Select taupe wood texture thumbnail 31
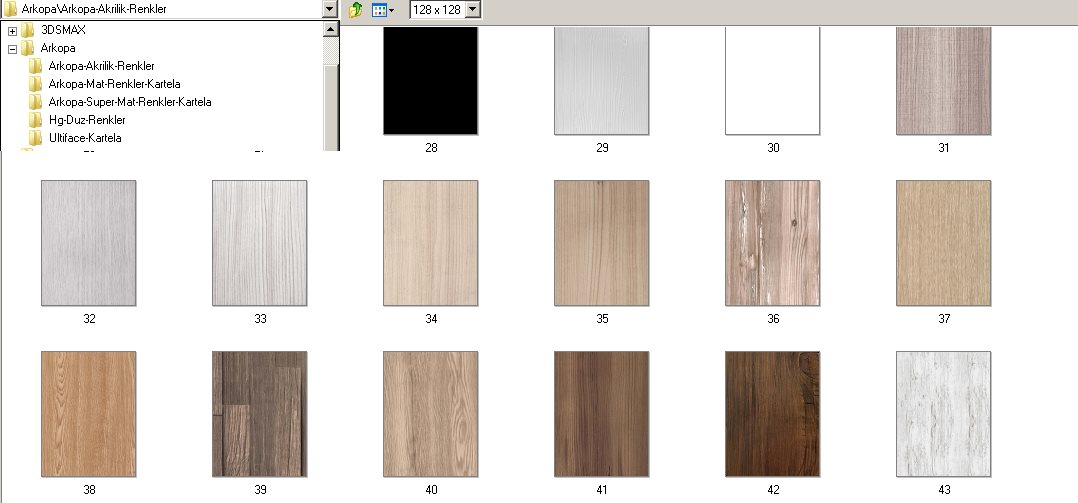 tap(943, 80)
